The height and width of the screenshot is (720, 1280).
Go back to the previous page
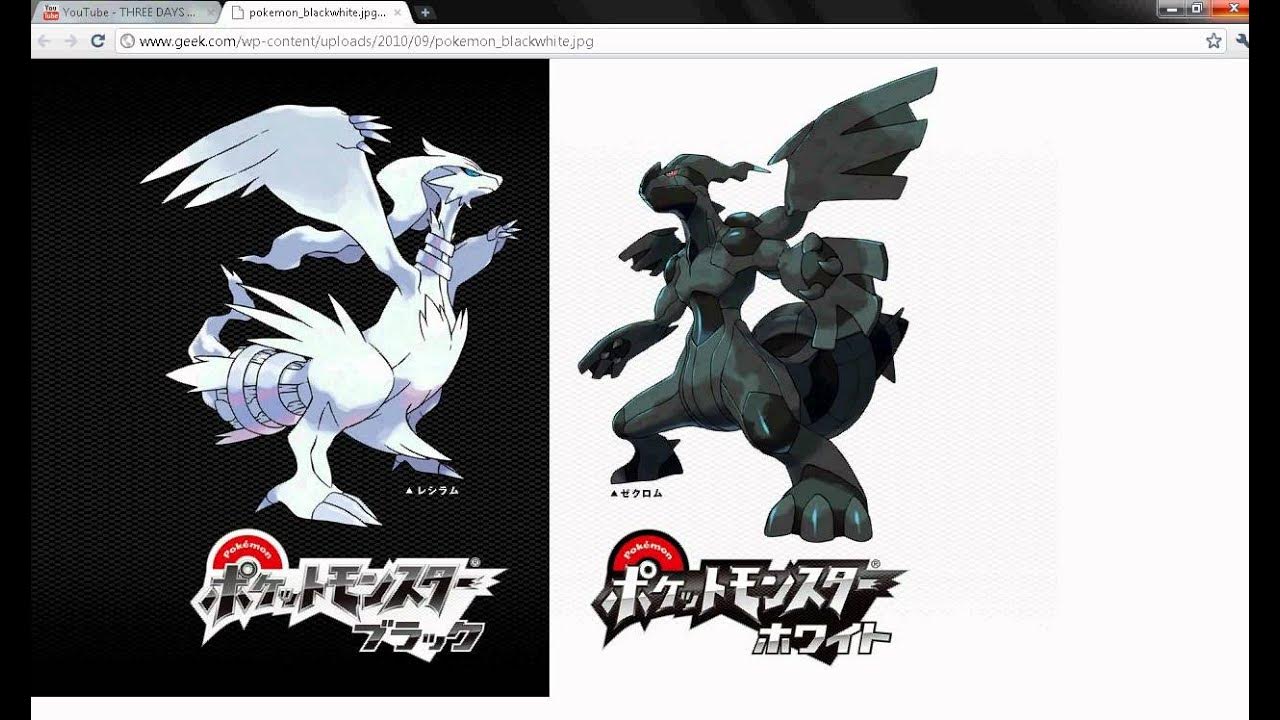[45, 41]
